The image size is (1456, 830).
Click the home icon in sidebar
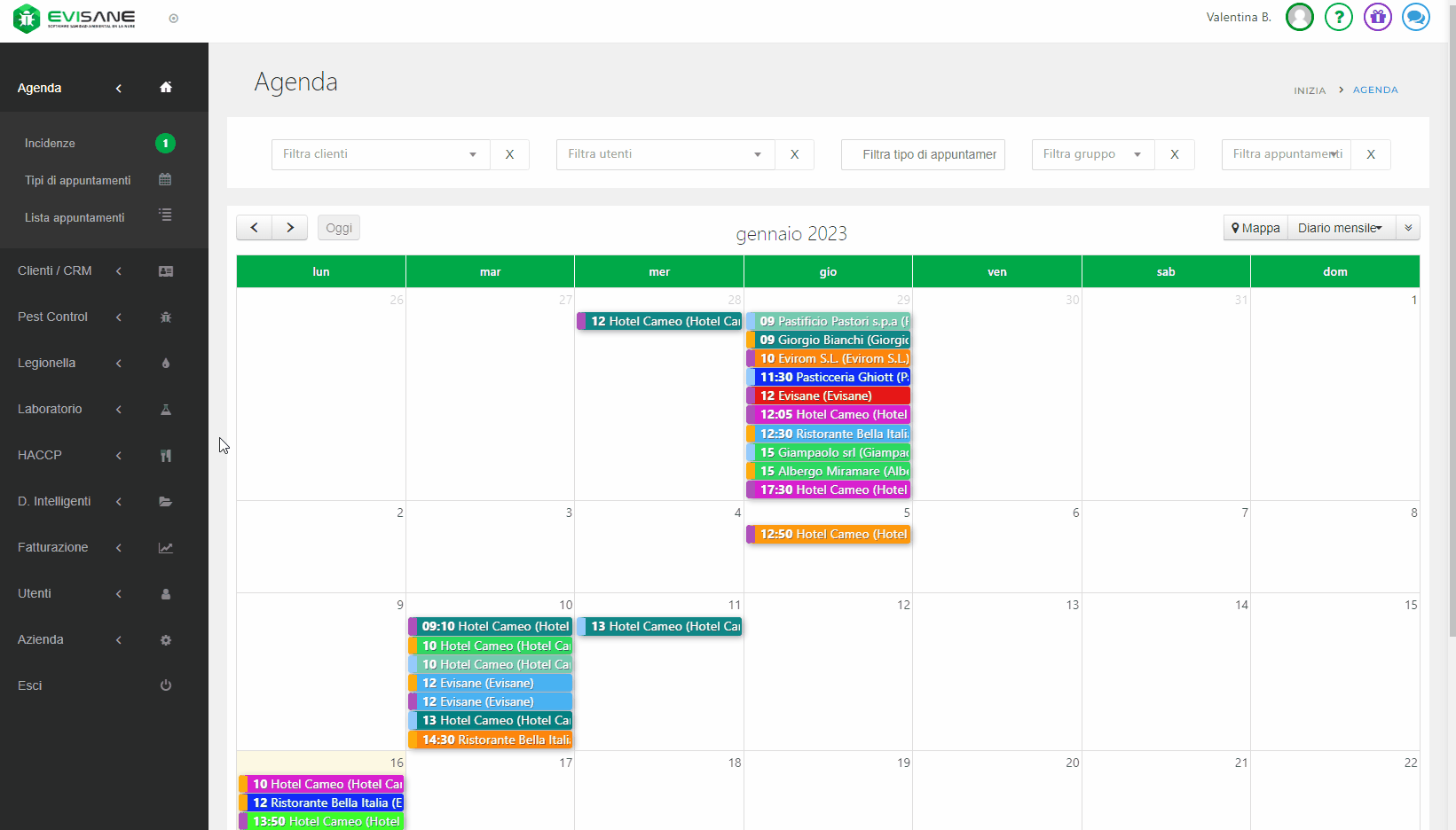pyautogui.click(x=166, y=87)
